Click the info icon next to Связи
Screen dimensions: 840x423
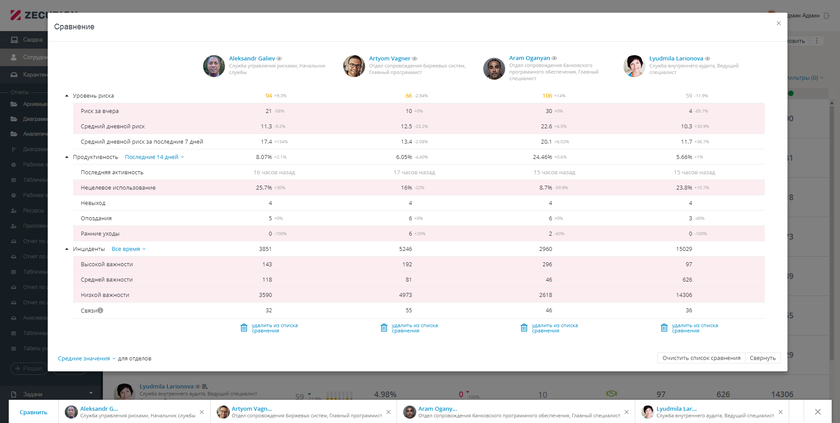coord(101,310)
